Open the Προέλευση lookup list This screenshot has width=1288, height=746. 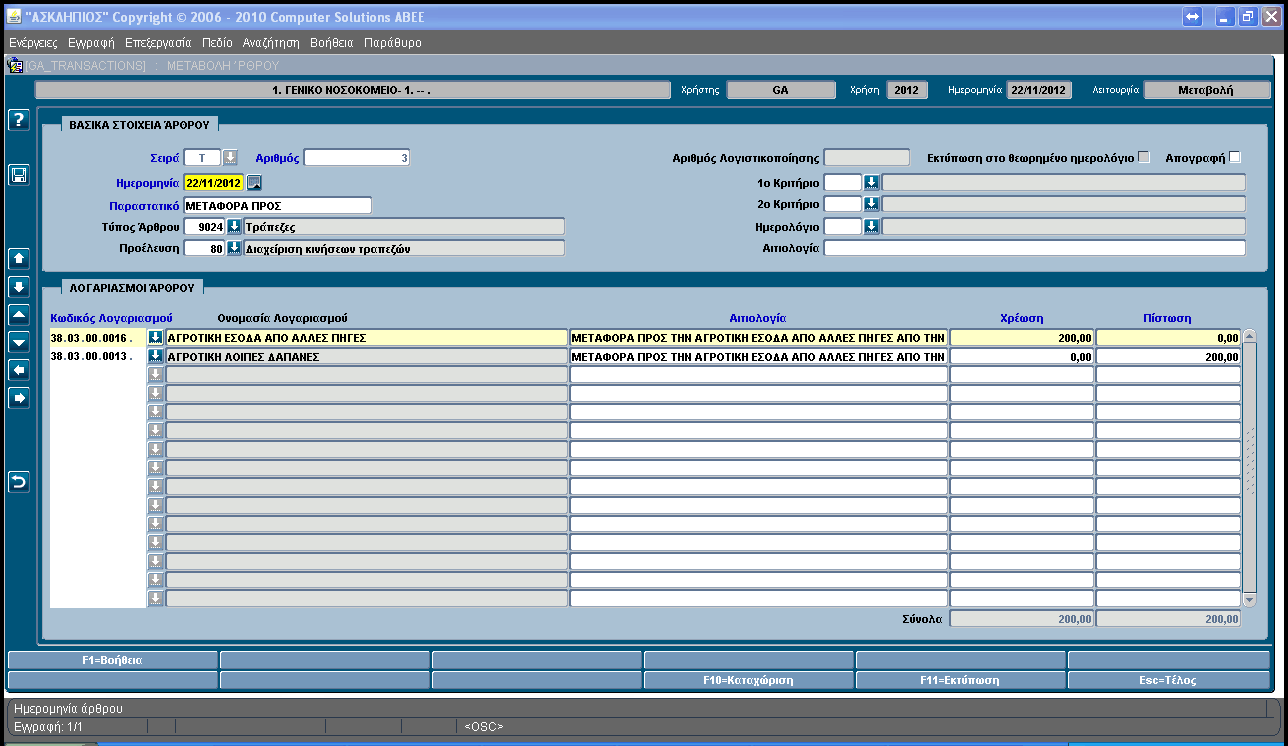click(x=234, y=248)
